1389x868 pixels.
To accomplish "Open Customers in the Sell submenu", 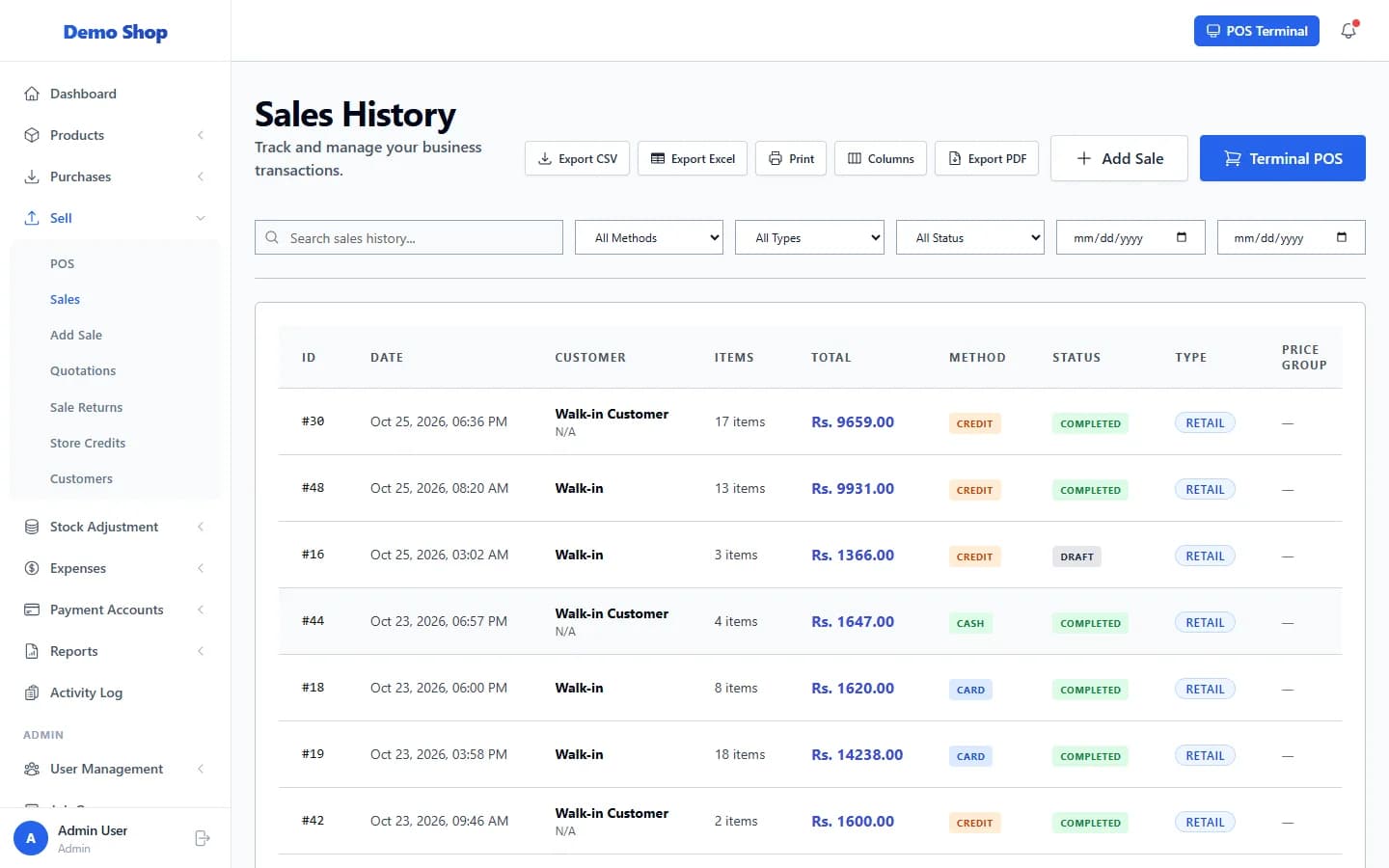I will coord(81,478).
